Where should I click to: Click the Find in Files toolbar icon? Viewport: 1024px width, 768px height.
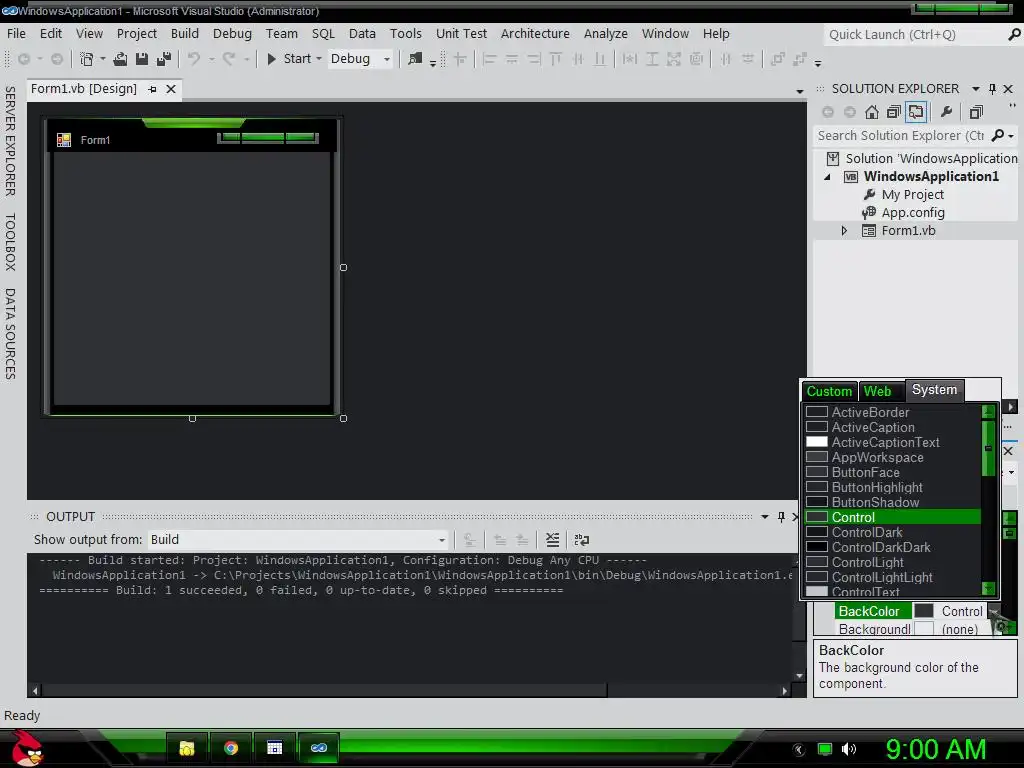tap(415, 59)
